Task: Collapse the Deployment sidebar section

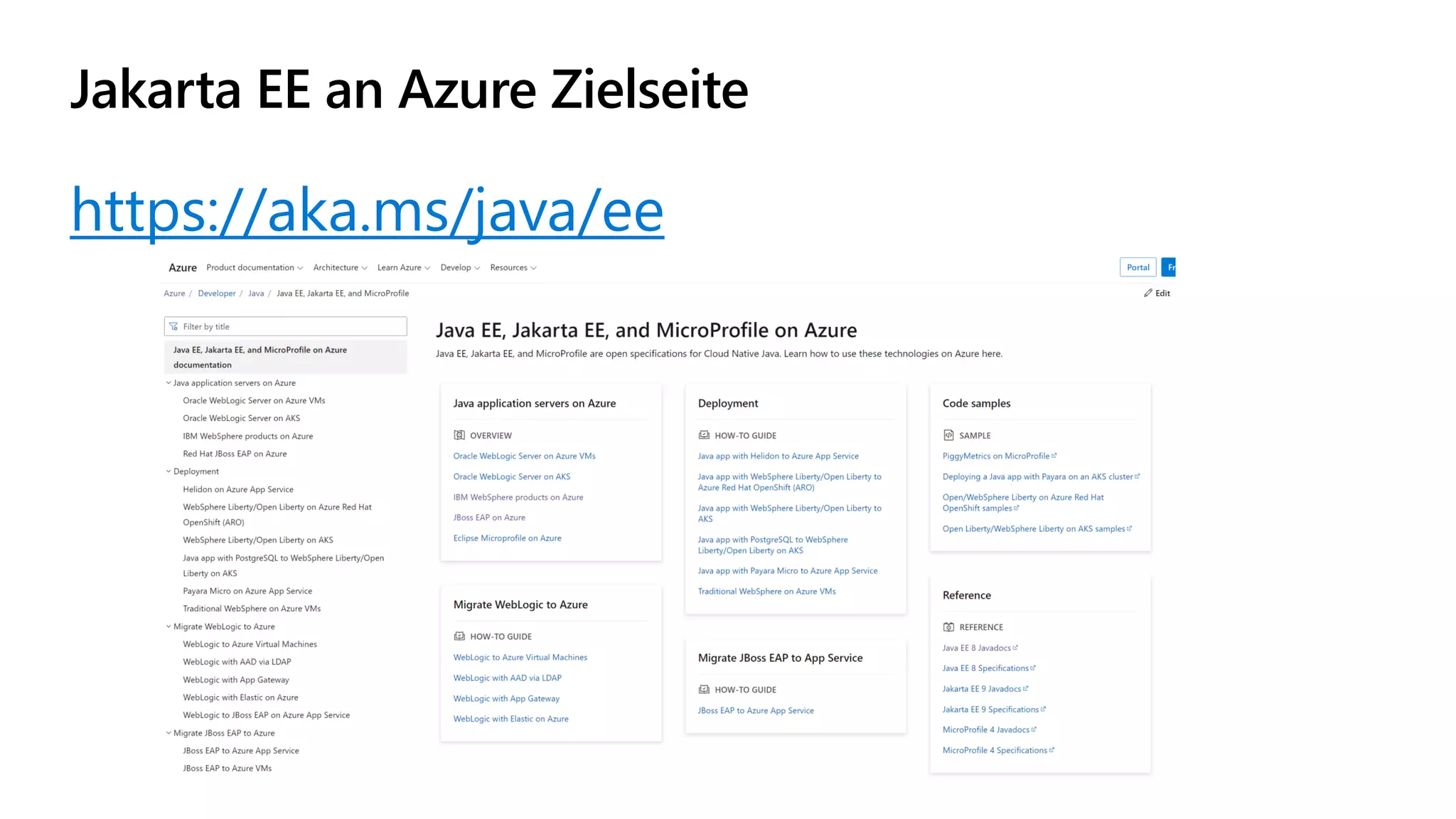Action: coord(168,471)
